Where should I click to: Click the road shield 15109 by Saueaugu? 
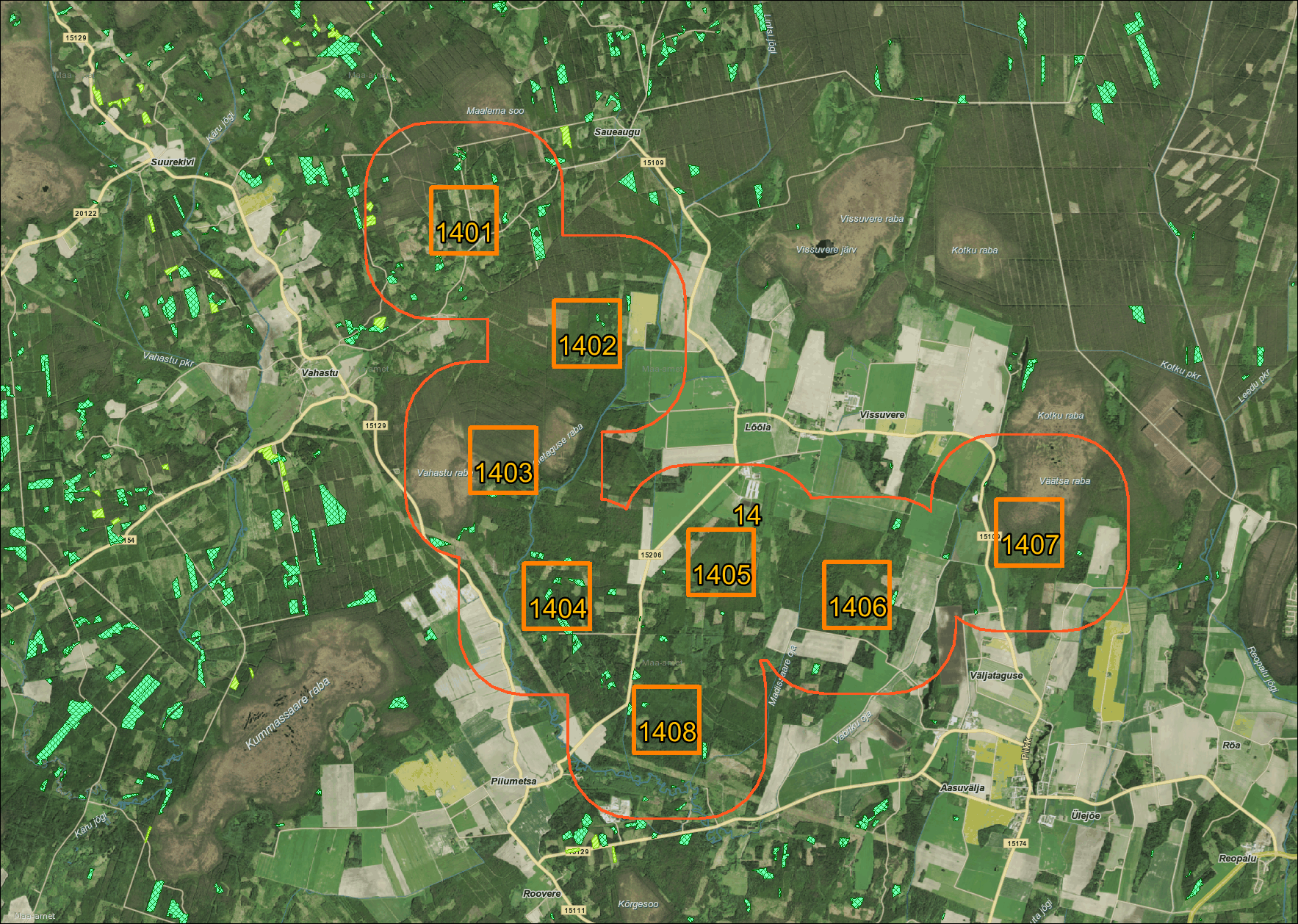653,162
